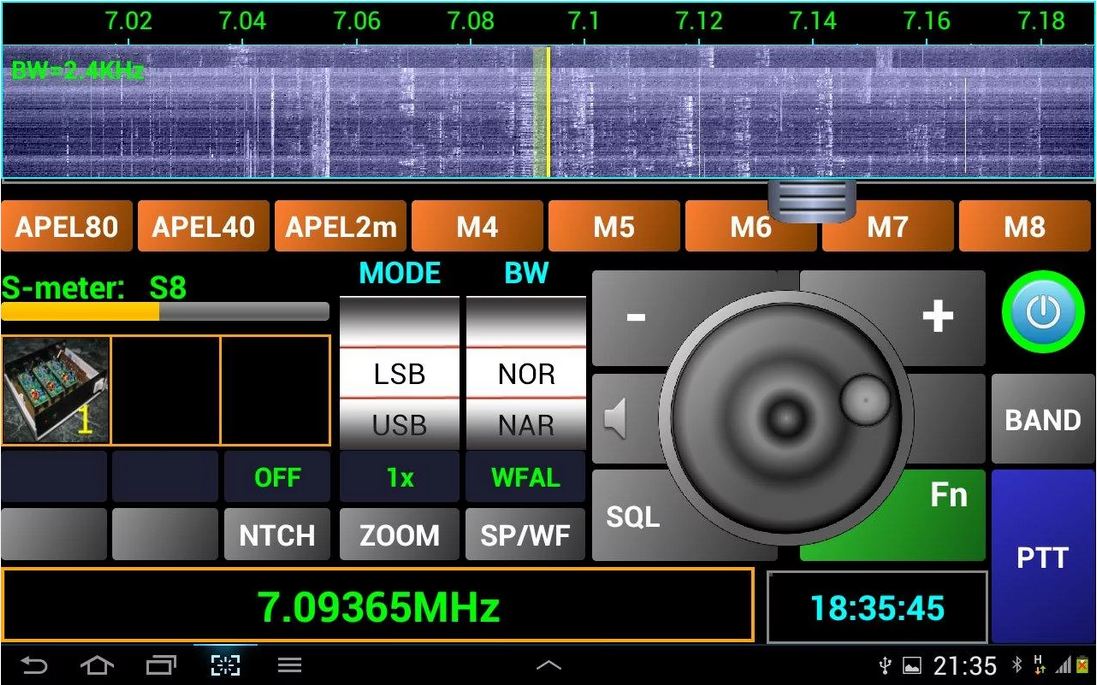
Task: Tap the battery status icon
Action: coord(1083,665)
